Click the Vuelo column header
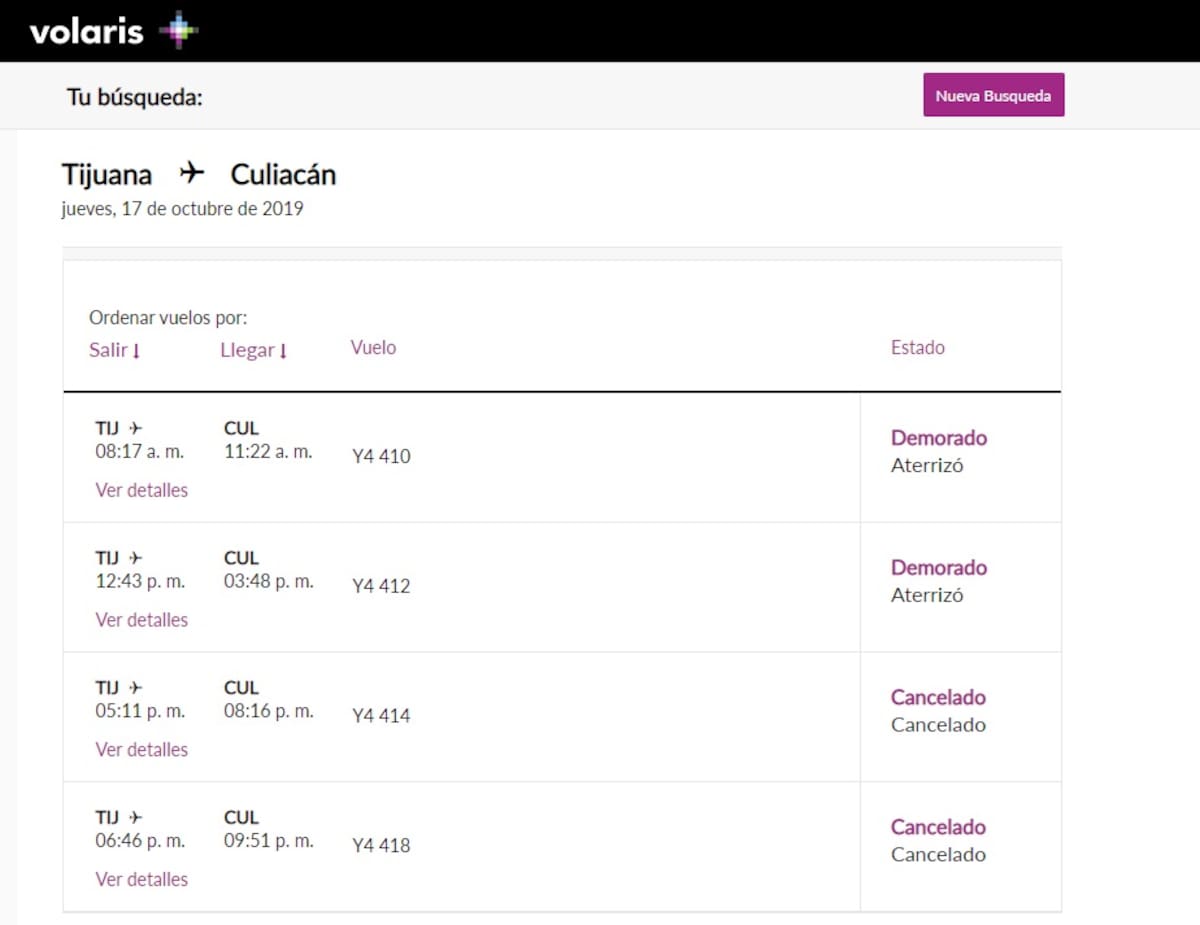The width and height of the screenshot is (1200, 925). point(373,348)
